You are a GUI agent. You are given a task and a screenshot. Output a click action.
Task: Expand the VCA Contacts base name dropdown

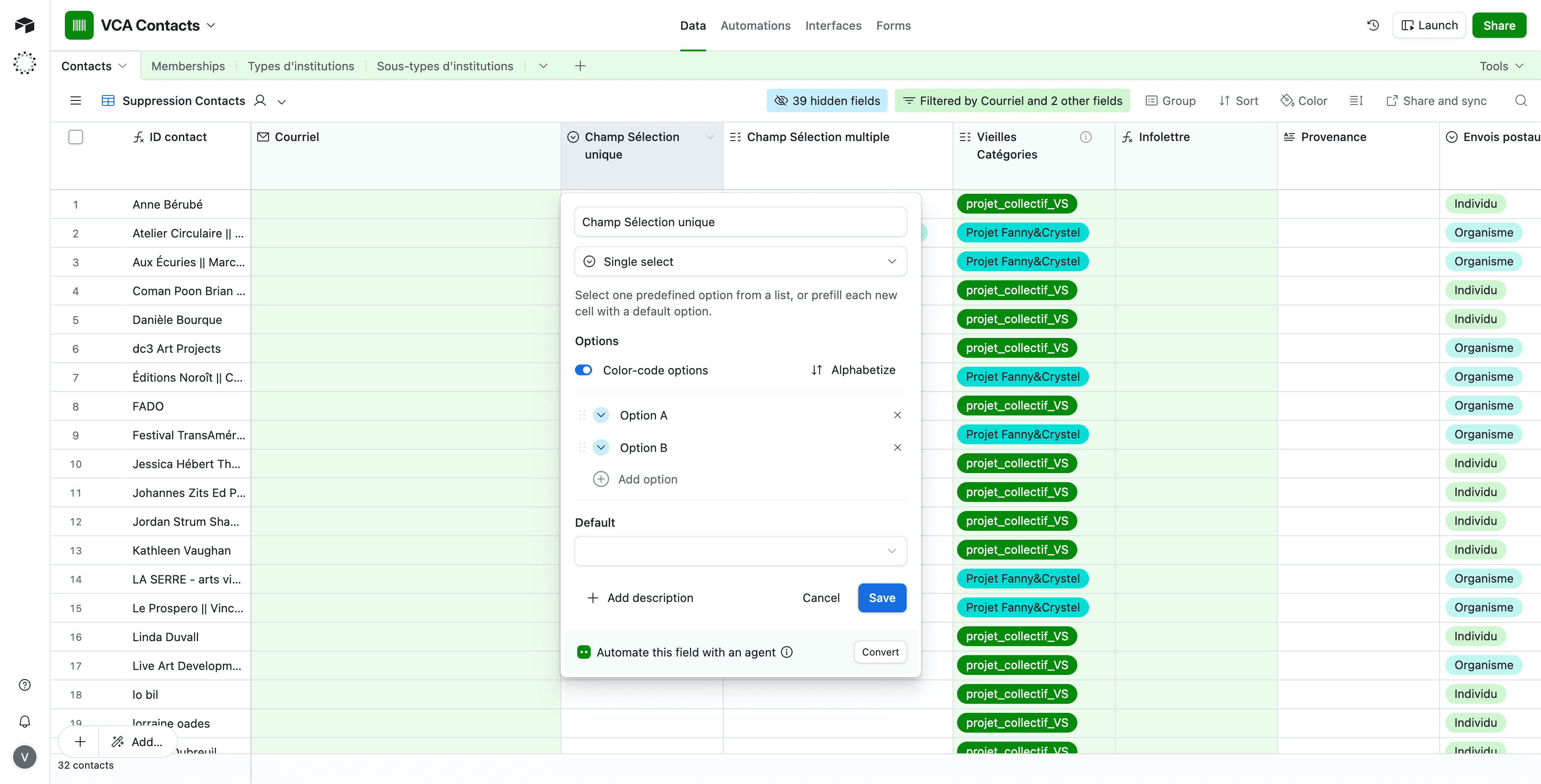(x=210, y=25)
